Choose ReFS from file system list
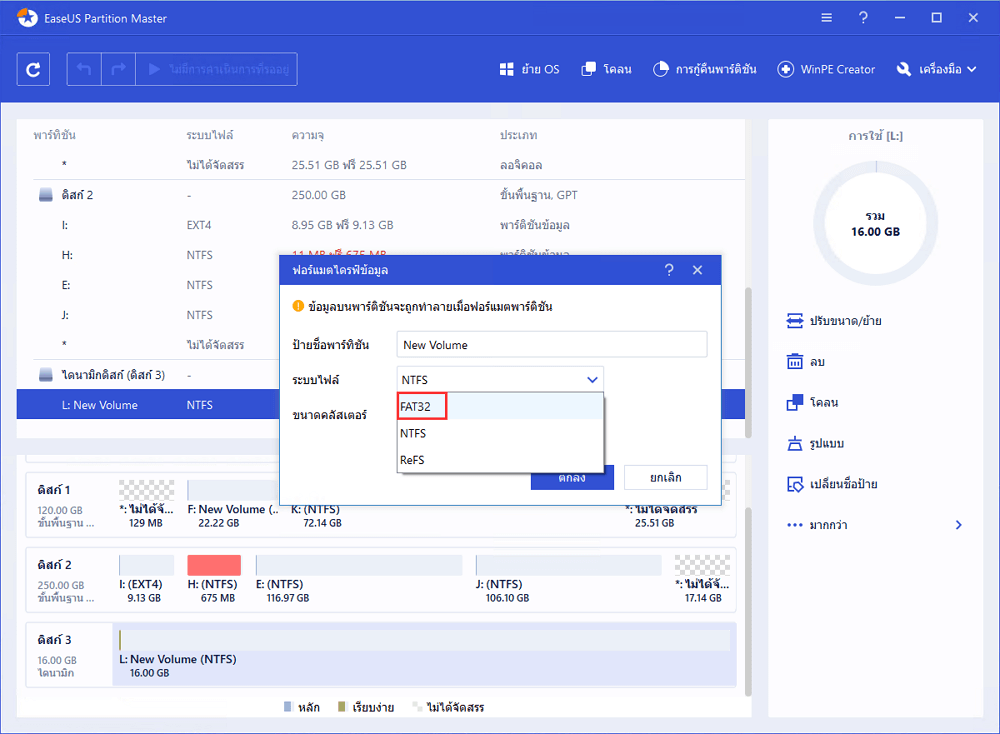The height and width of the screenshot is (734, 1000). coord(500,460)
